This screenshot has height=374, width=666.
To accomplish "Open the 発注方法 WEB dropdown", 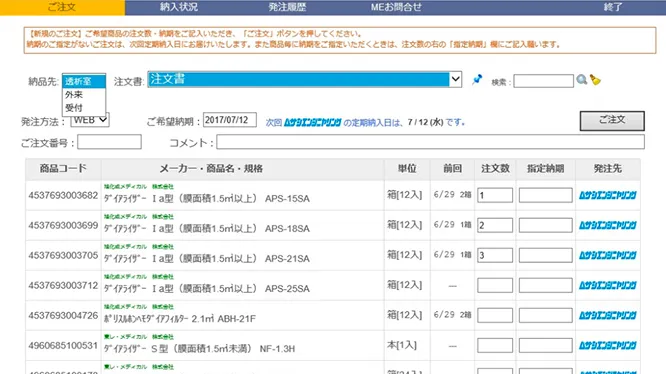I will (90, 120).
